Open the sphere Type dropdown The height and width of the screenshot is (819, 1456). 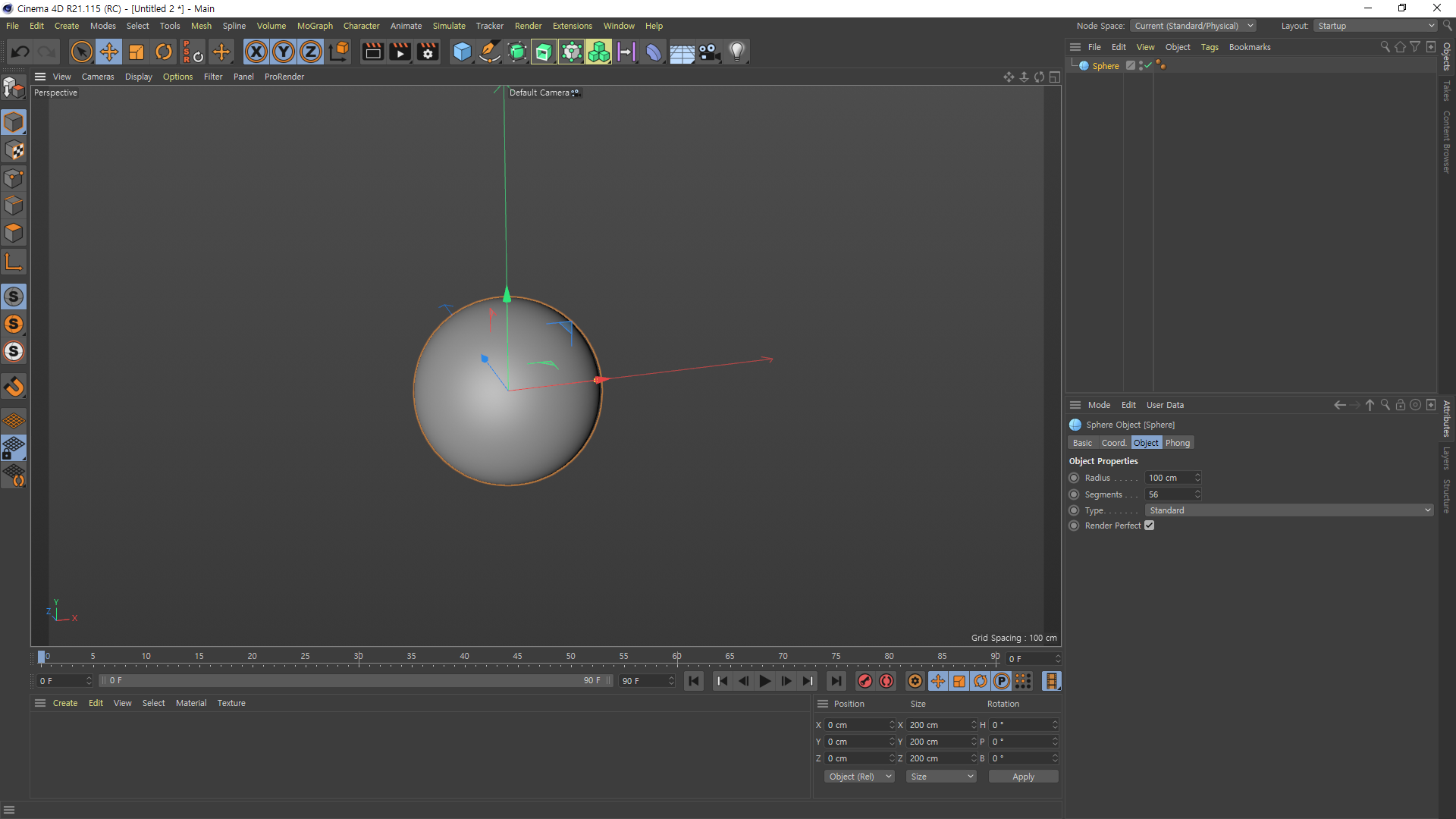point(1289,510)
